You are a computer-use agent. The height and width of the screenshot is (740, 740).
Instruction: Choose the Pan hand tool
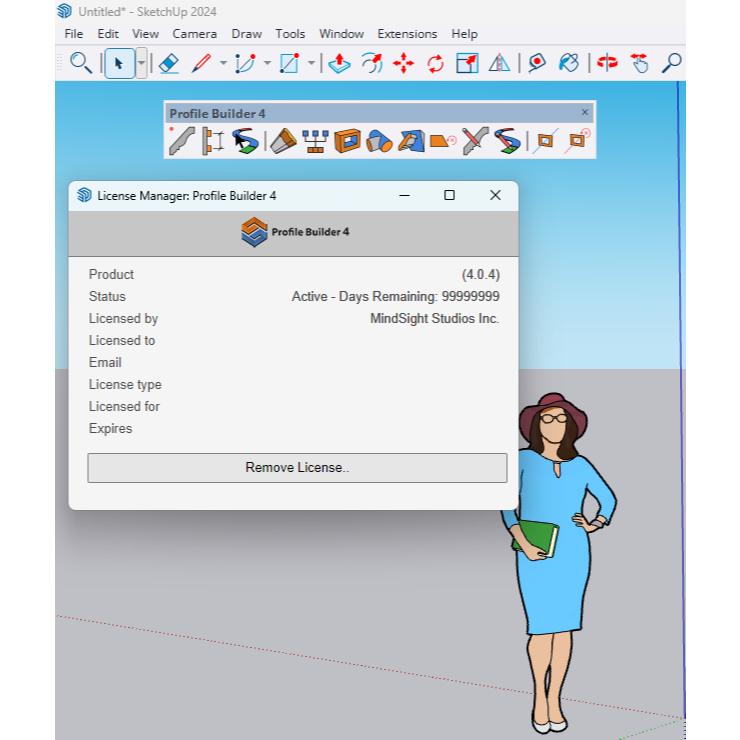pos(639,63)
